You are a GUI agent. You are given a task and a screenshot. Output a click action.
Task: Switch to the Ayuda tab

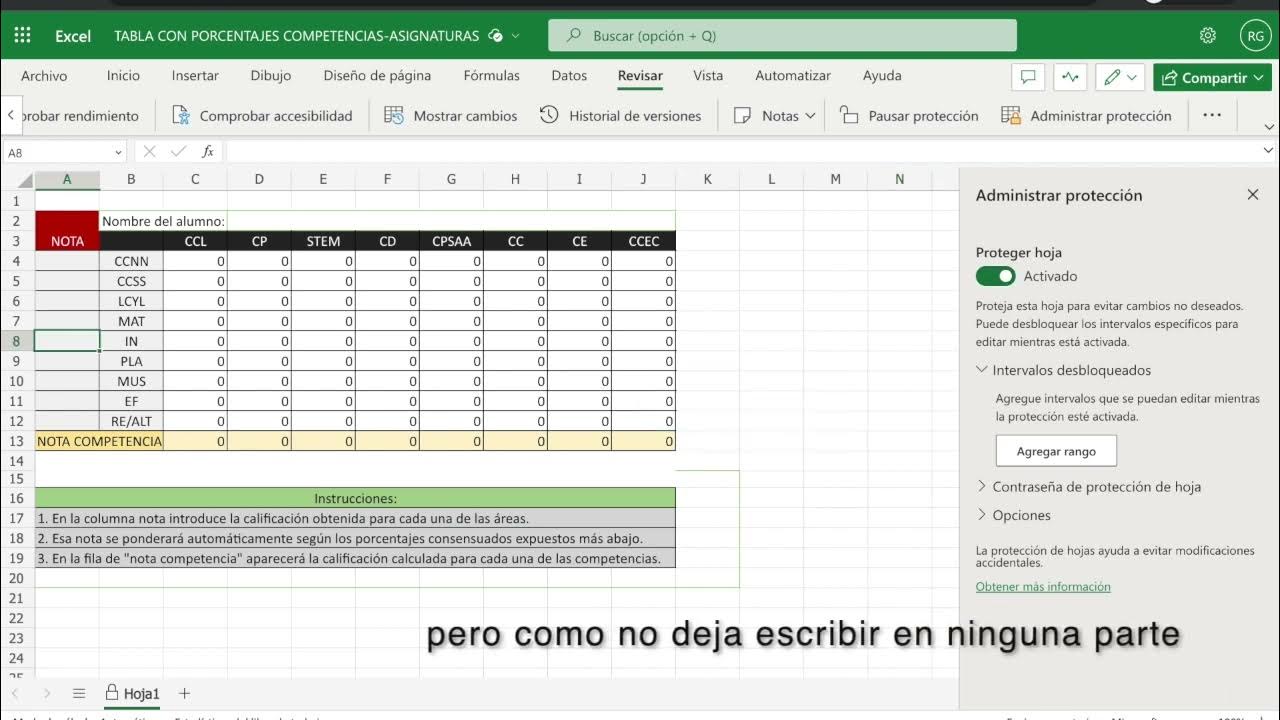tap(882, 76)
